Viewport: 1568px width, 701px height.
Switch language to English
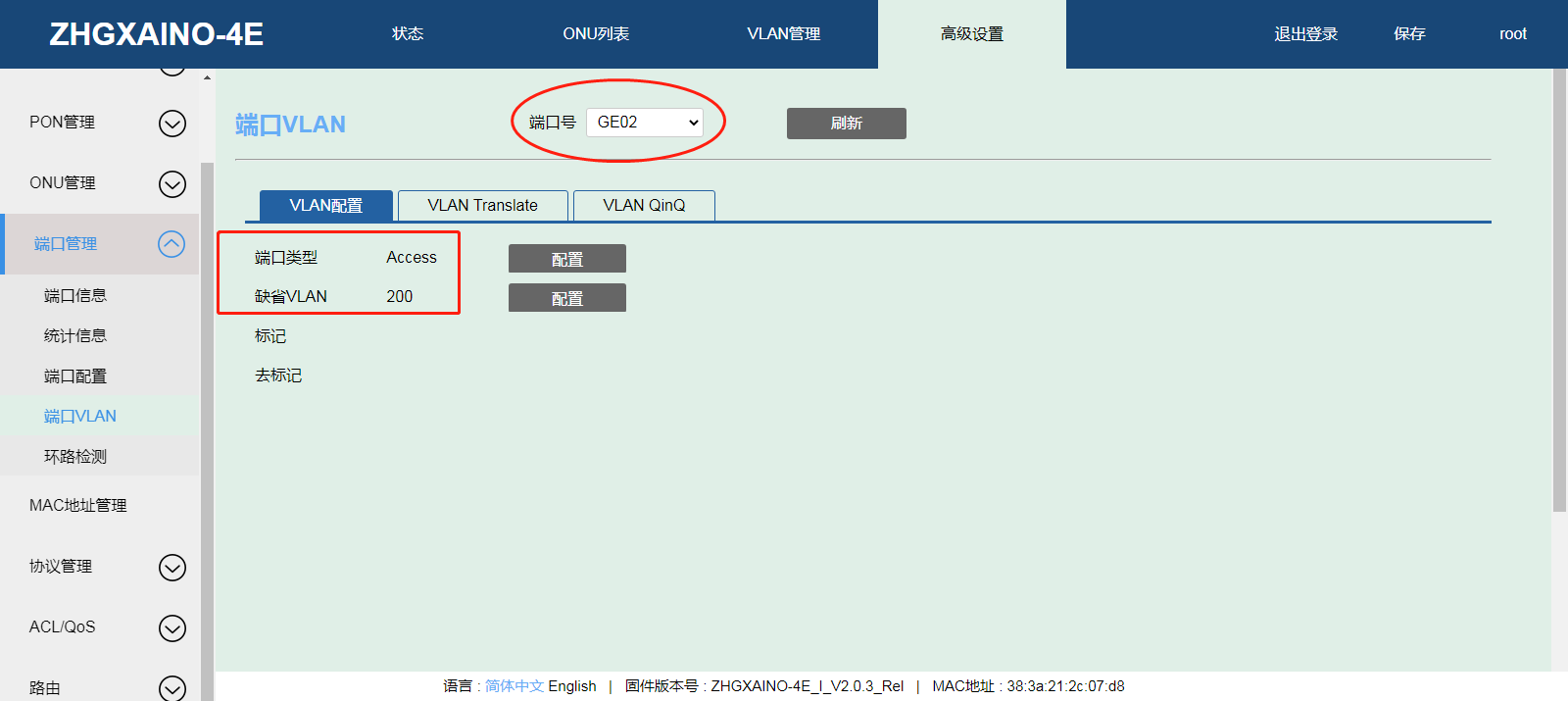pos(572,686)
